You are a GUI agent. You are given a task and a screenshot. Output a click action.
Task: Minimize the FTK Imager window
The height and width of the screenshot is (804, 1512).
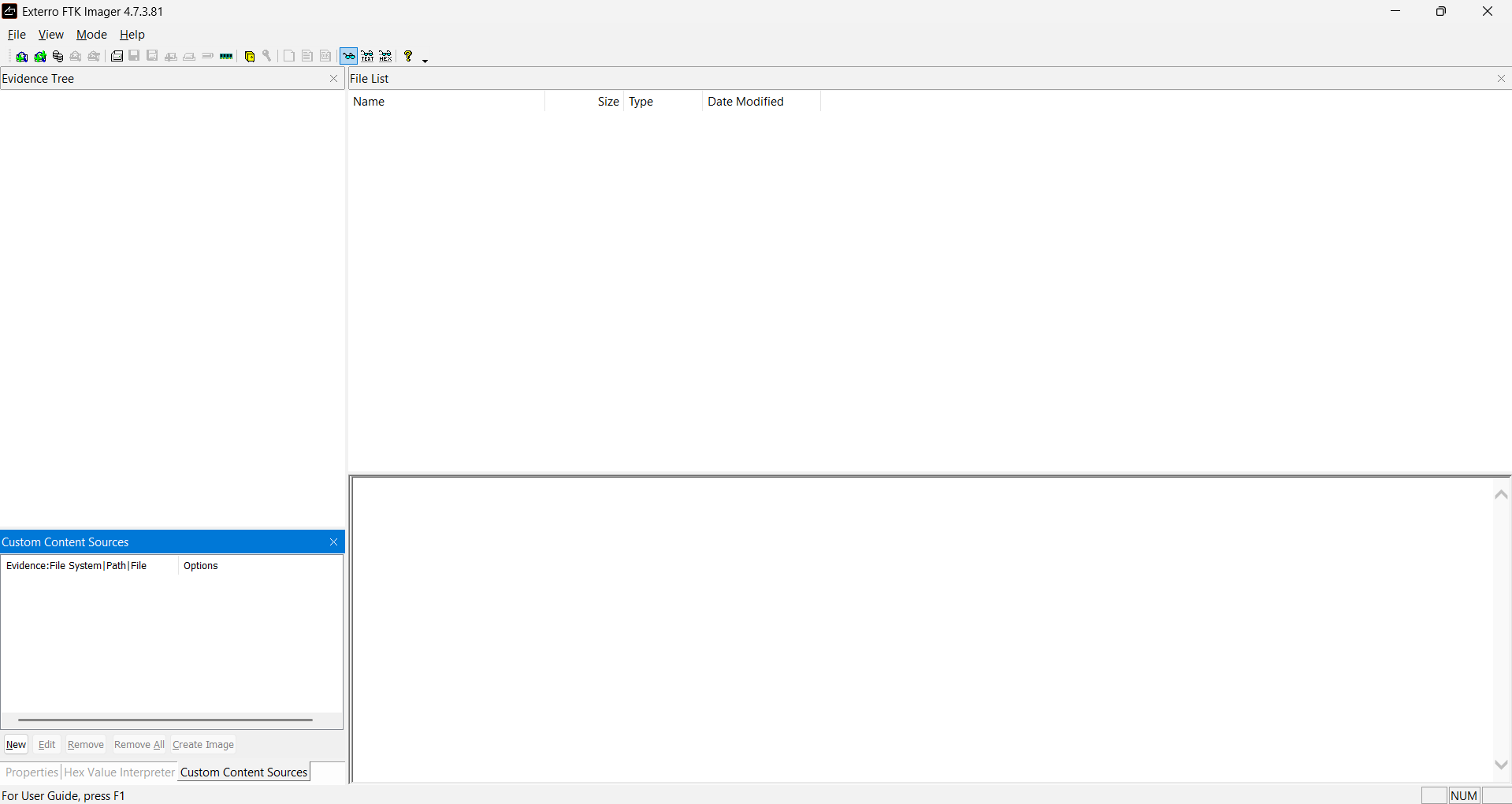(1395, 11)
